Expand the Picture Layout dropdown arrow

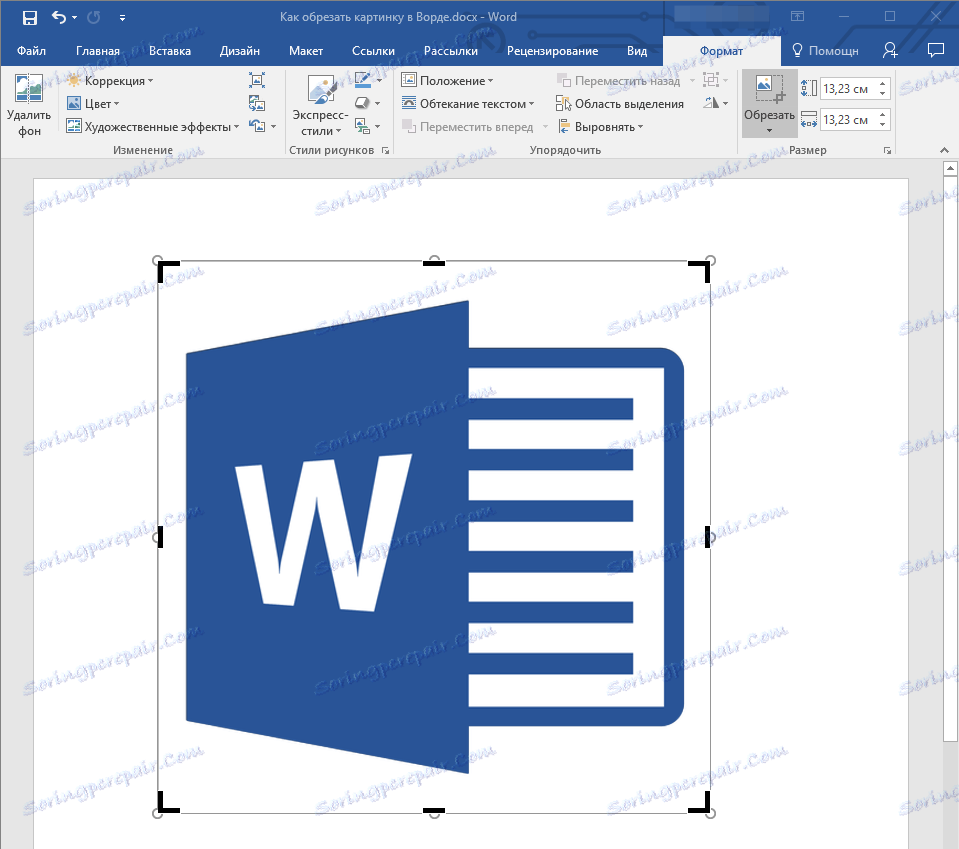point(378,127)
